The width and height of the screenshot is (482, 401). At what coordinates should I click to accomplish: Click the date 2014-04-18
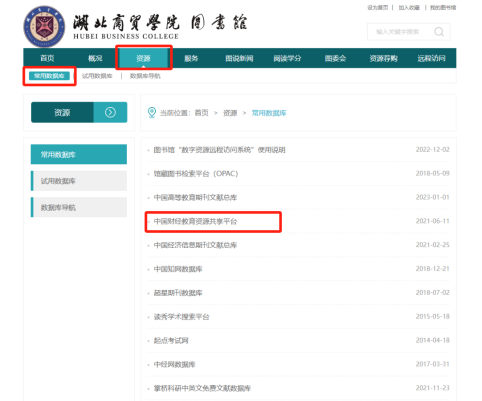tap(433, 340)
